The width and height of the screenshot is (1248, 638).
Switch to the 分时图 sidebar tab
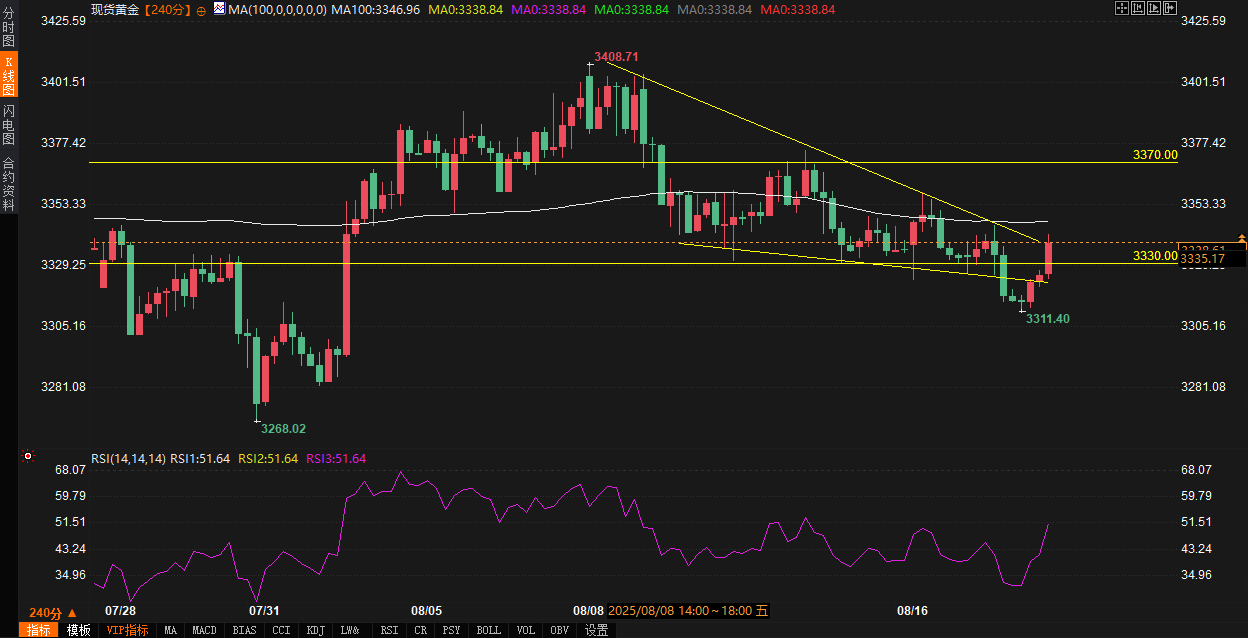(9, 27)
